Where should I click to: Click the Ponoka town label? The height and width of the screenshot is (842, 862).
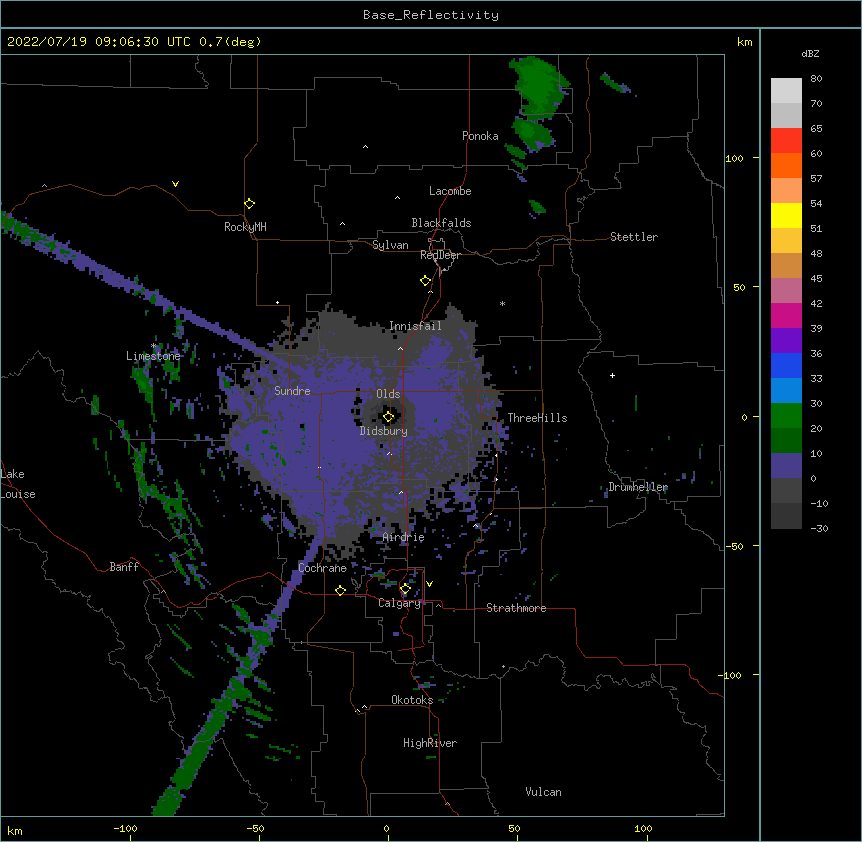pos(480,136)
